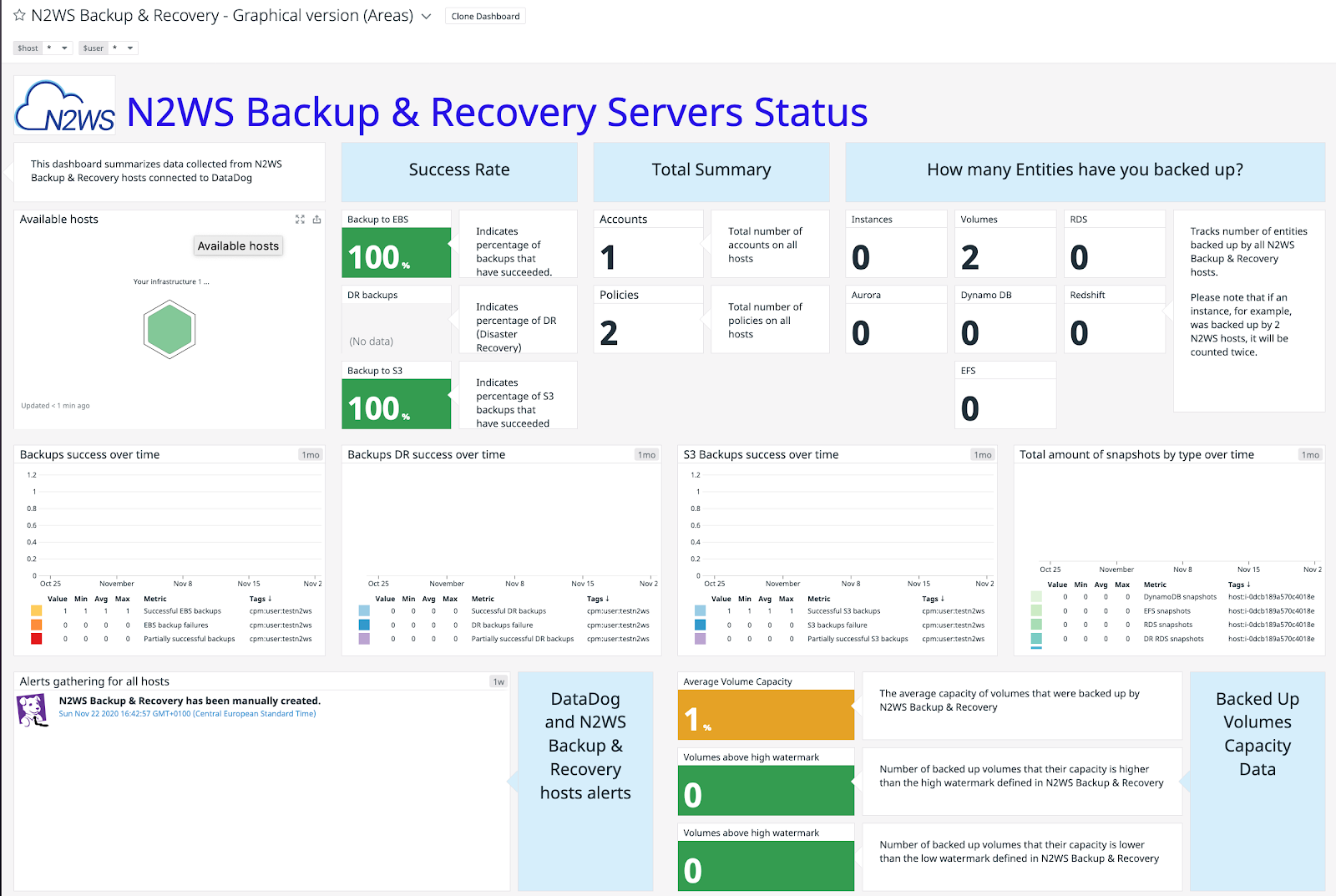Select the Instances count widget
This screenshot has width=1336, height=896.
click(897, 244)
